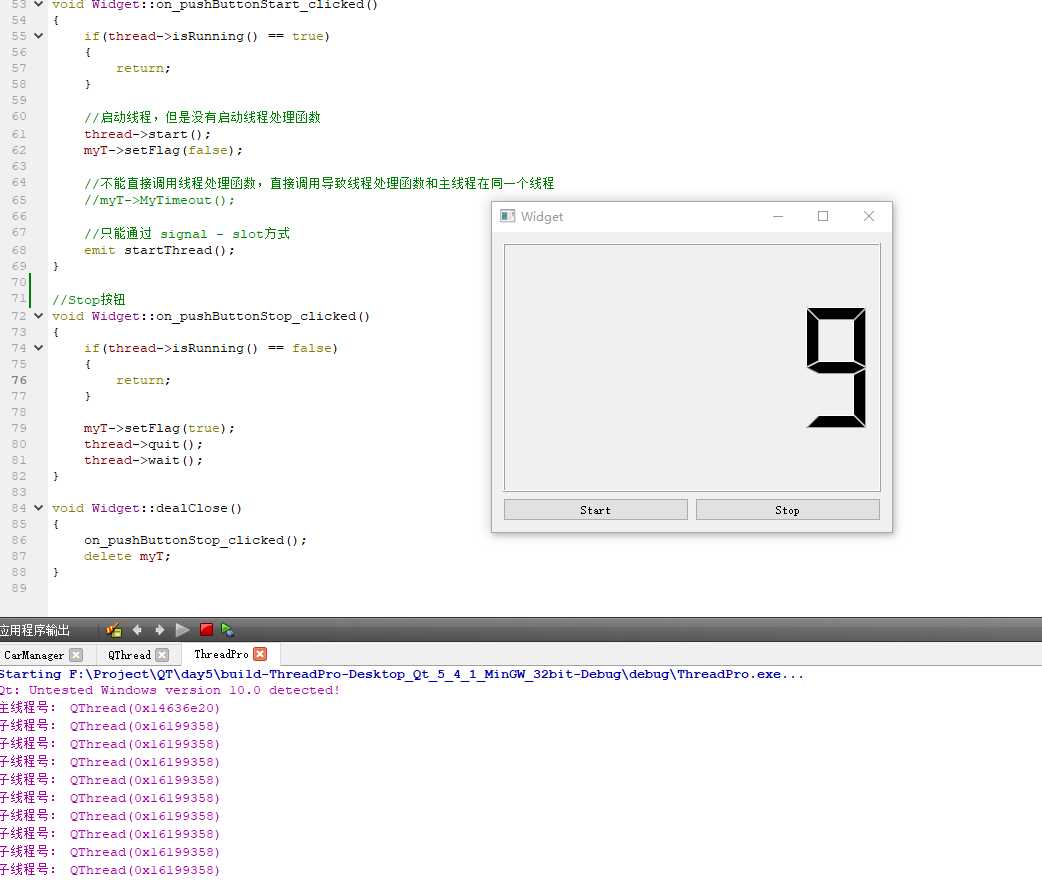Go to previous output item arrow
The image size is (1042, 888).
pos(137,629)
